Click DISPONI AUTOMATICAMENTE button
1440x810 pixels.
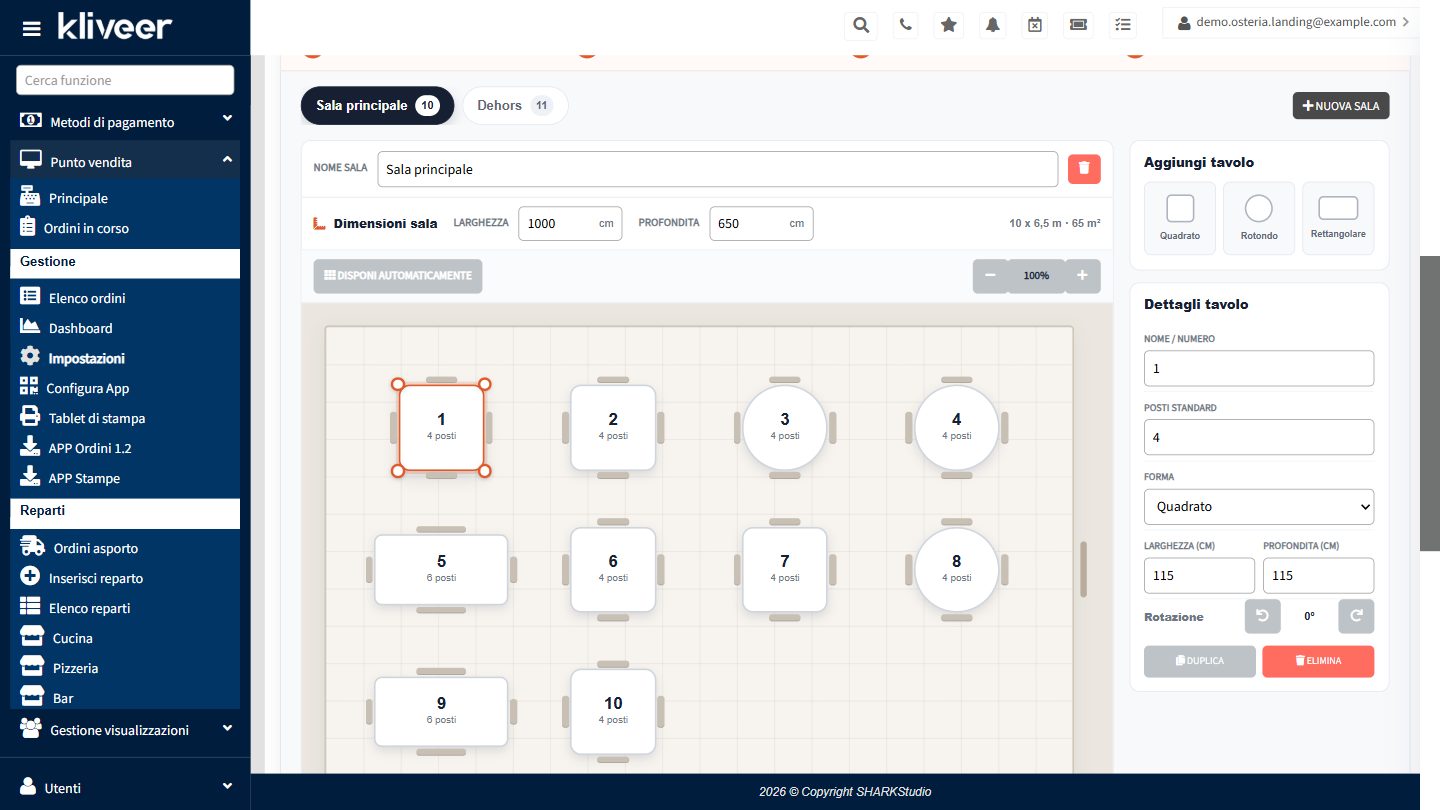398,276
